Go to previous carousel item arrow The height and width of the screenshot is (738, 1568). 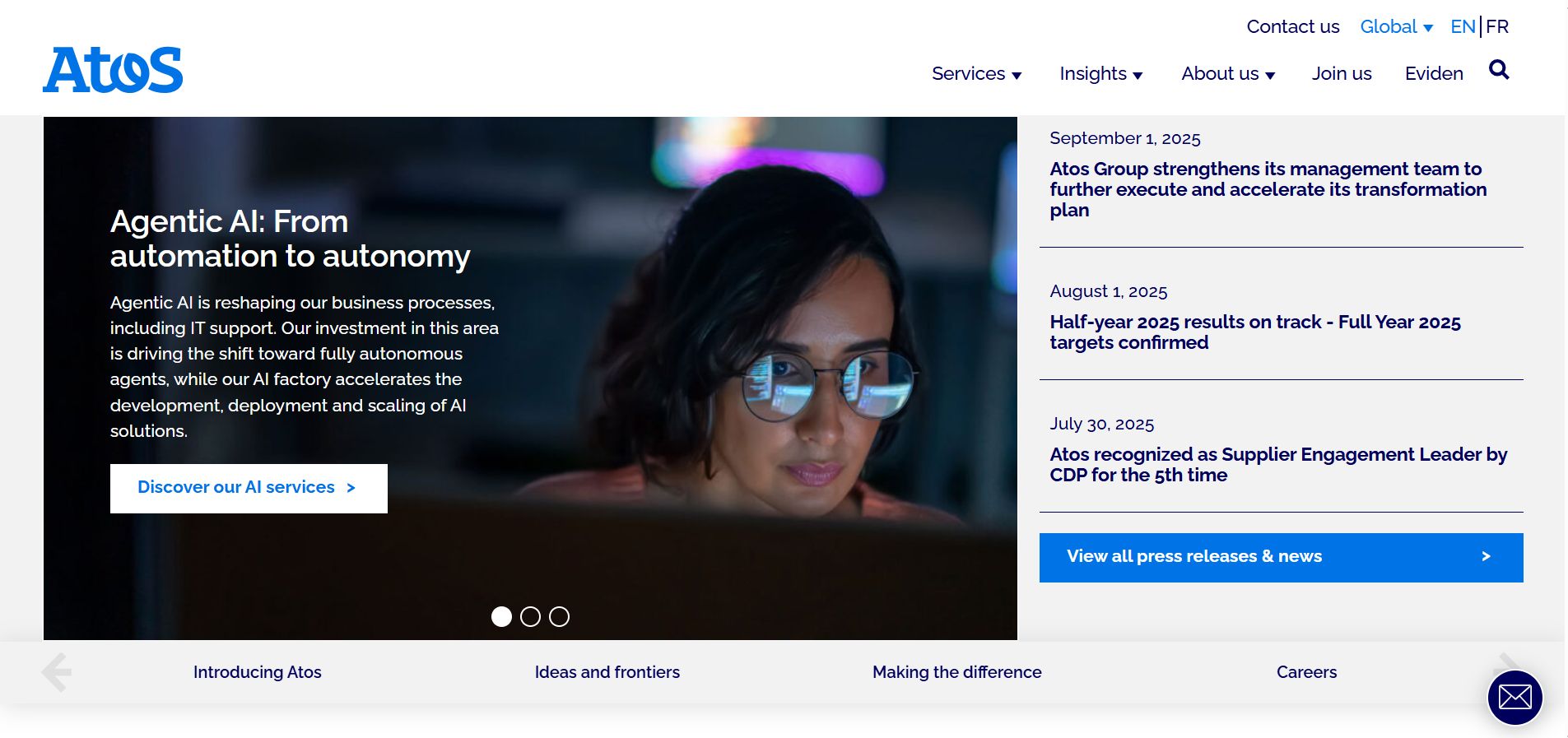57,672
